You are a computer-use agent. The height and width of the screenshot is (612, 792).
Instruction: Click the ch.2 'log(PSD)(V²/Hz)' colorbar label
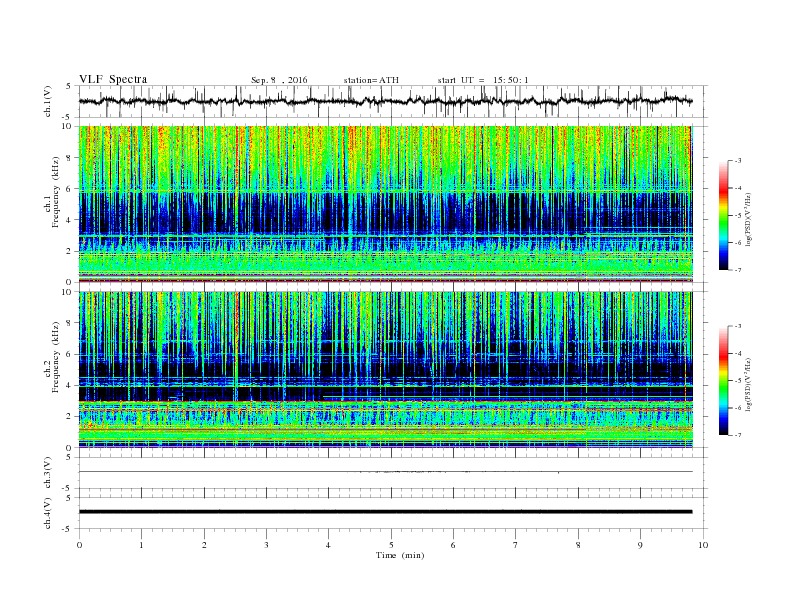click(749, 384)
